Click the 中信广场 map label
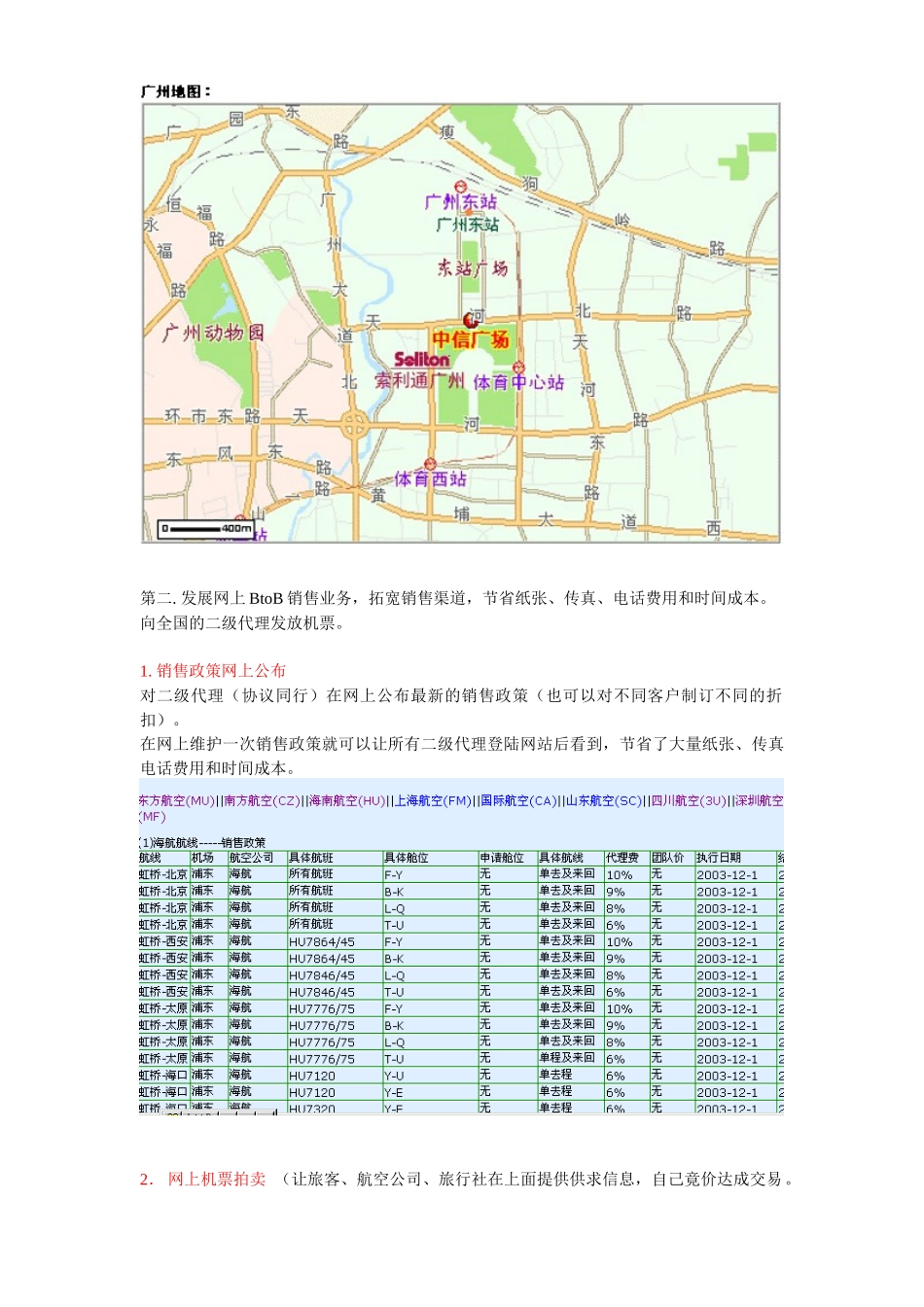The width and height of the screenshot is (924, 1307). pyautogui.click(x=471, y=339)
